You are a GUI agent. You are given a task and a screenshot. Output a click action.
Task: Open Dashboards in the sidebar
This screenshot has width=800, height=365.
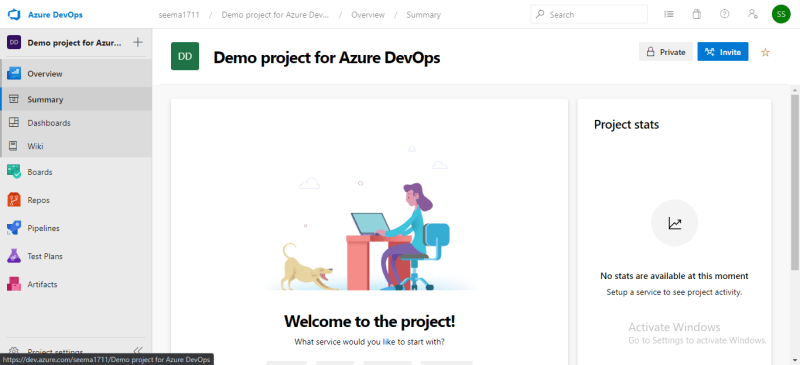point(76,123)
